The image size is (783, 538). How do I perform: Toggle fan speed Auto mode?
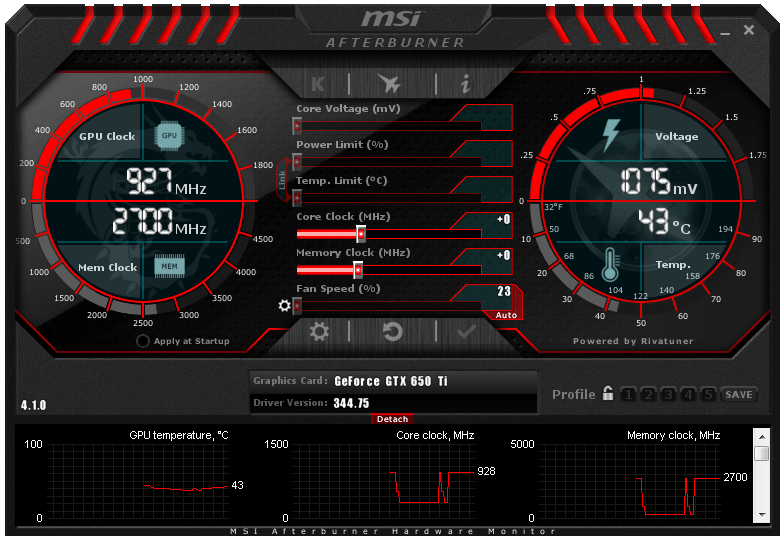[506, 315]
